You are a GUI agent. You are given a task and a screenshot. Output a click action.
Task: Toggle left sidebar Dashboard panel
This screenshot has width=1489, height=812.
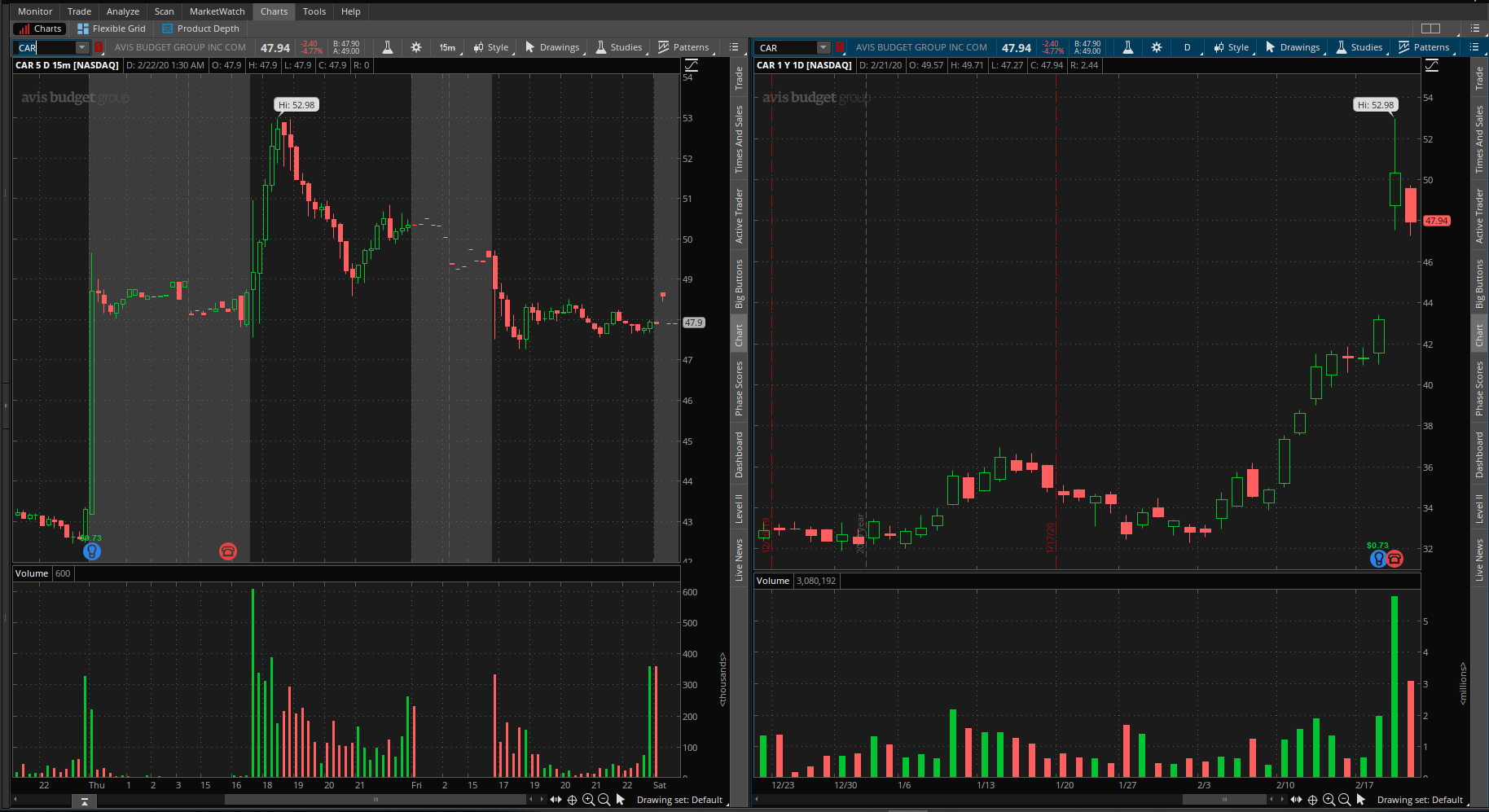[739, 454]
